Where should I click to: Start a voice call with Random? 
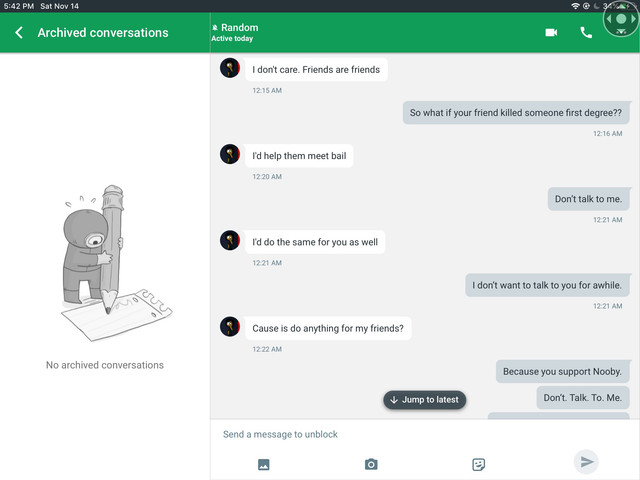coord(586,33)
